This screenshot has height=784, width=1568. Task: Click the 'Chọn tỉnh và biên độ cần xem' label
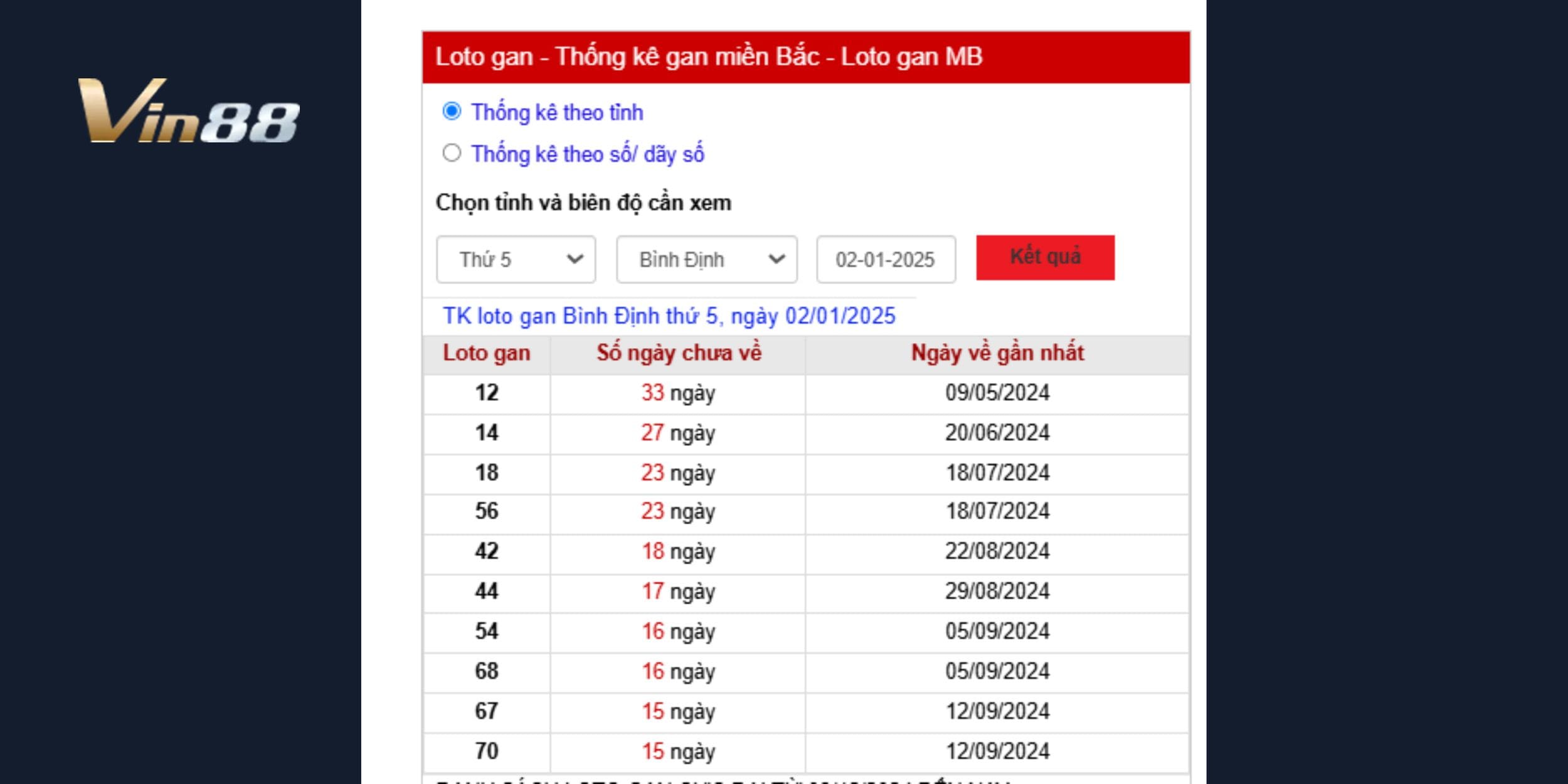coord(583,203)
